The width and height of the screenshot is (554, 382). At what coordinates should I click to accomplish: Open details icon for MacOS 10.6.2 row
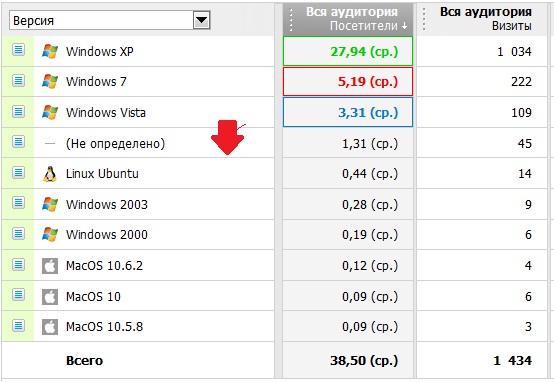pos(18,264)
